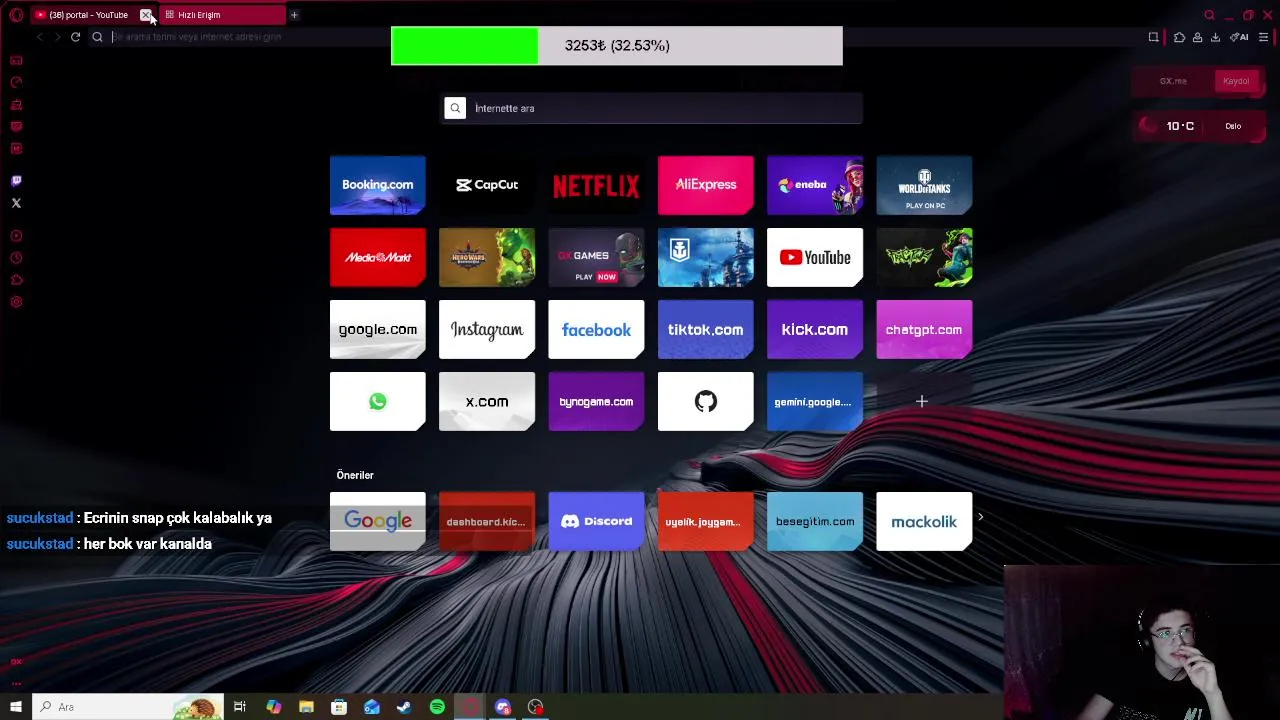Image resolution: width=1280 pixels, height=720 pixels.
Task: Open the AliExpress speed dial
Action: click(x=705, y=185)
